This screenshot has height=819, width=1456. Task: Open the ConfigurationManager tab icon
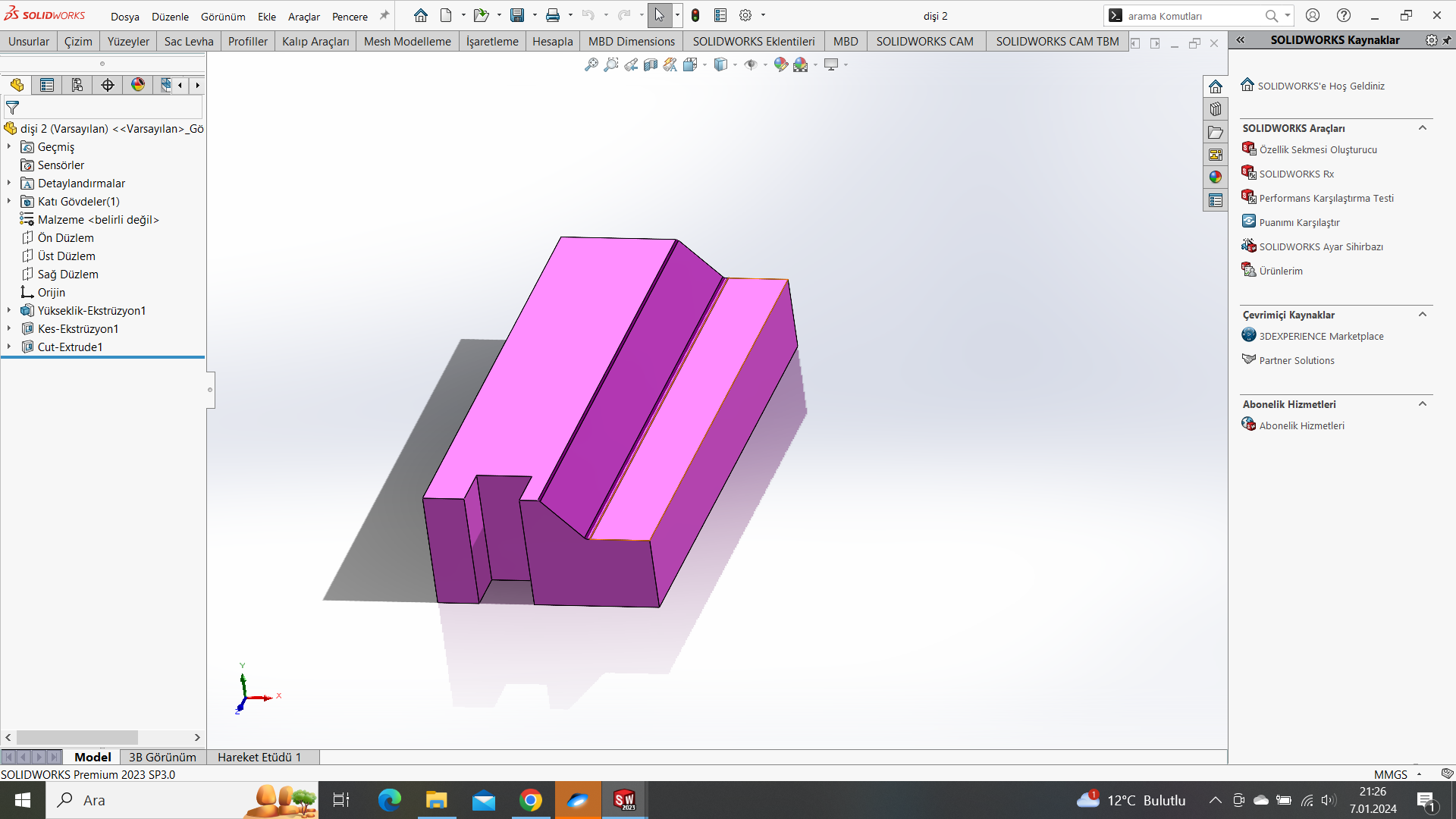77,85
